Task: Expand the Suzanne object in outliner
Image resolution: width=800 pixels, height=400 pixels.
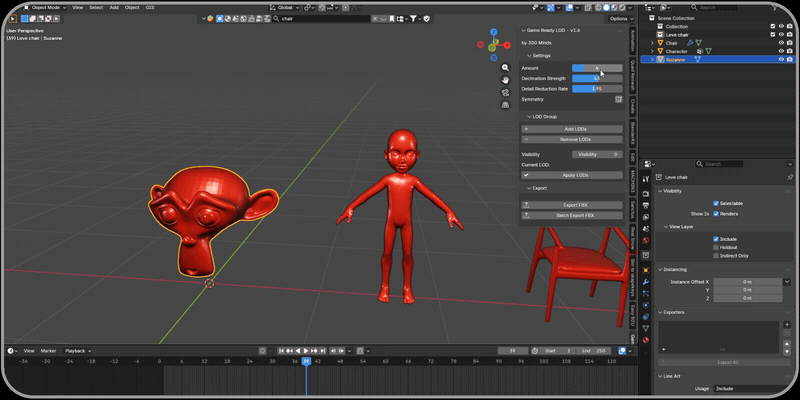Action: [x=652, y=59]
